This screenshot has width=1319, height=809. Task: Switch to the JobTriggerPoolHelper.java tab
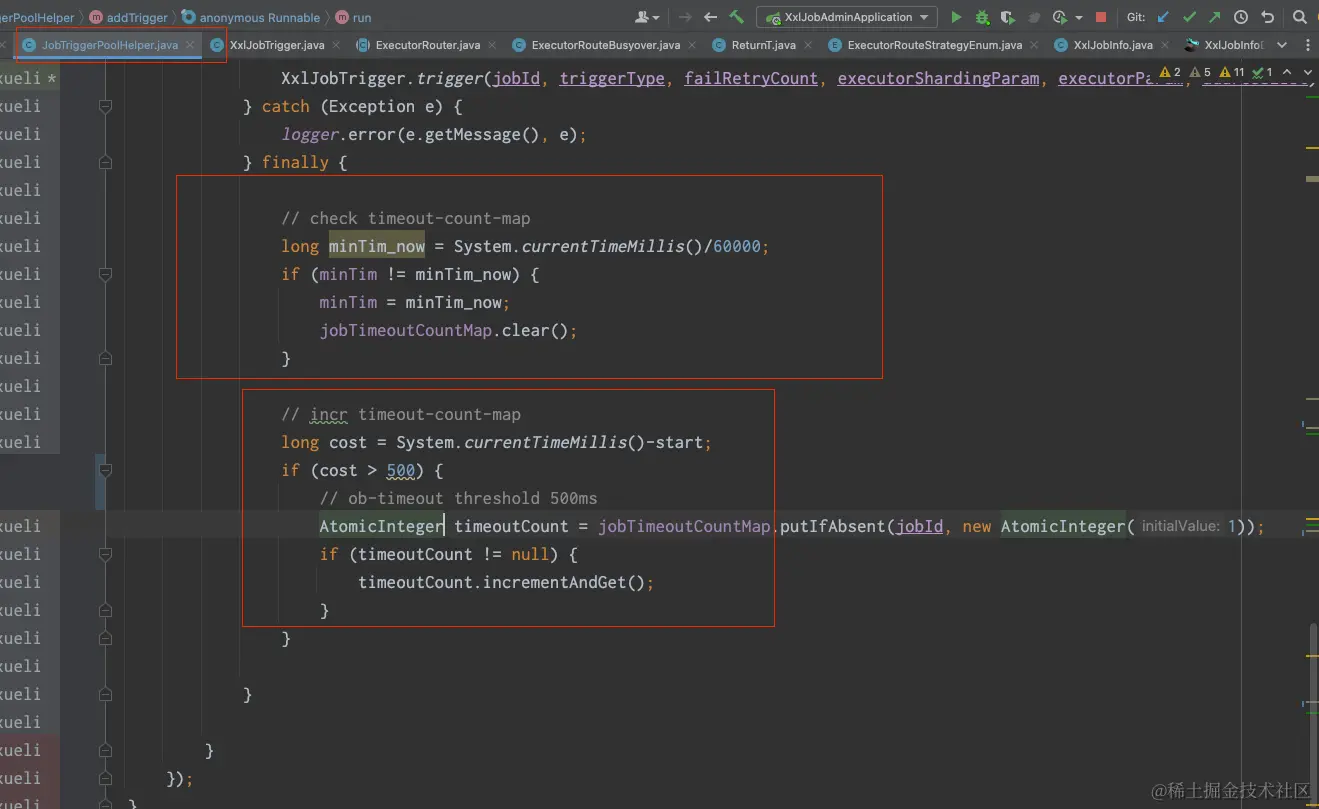click(110, 45)
